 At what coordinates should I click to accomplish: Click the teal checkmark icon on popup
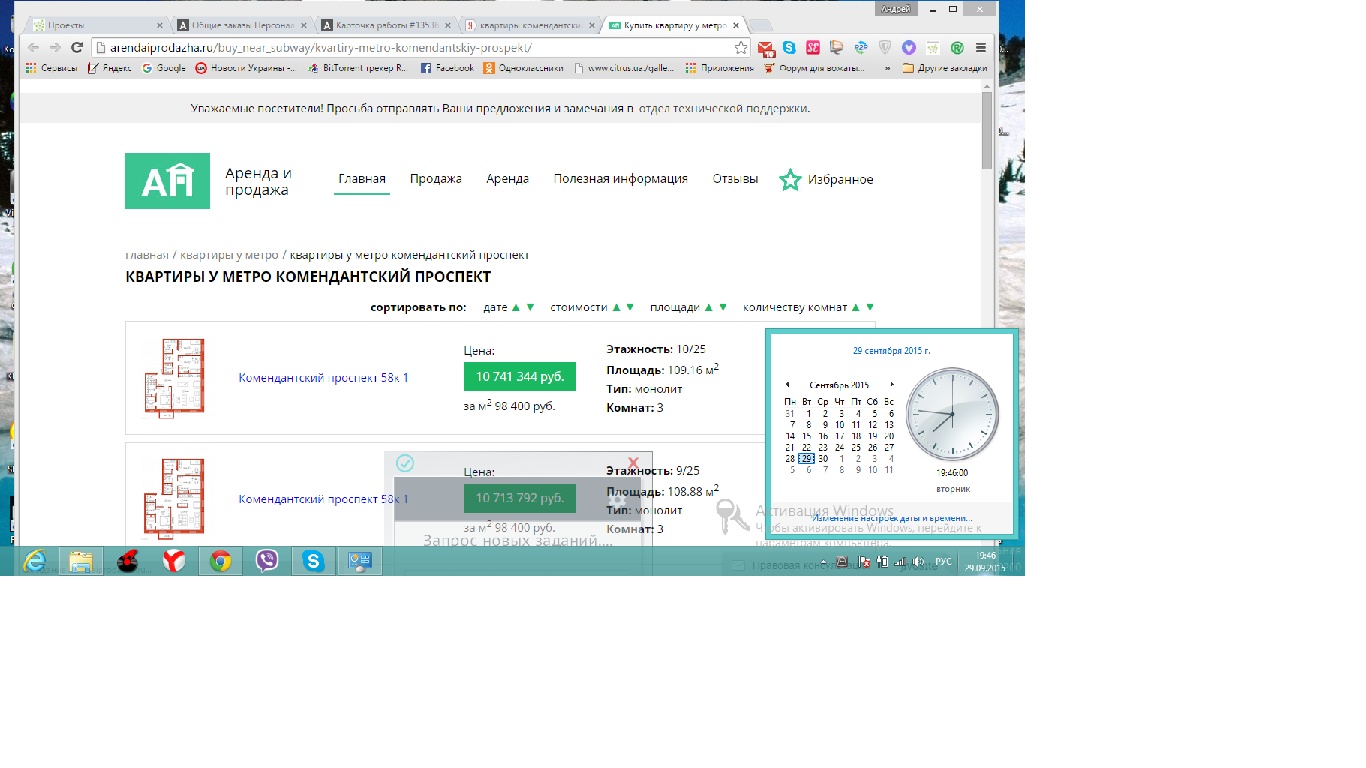[x=405, y=463]
